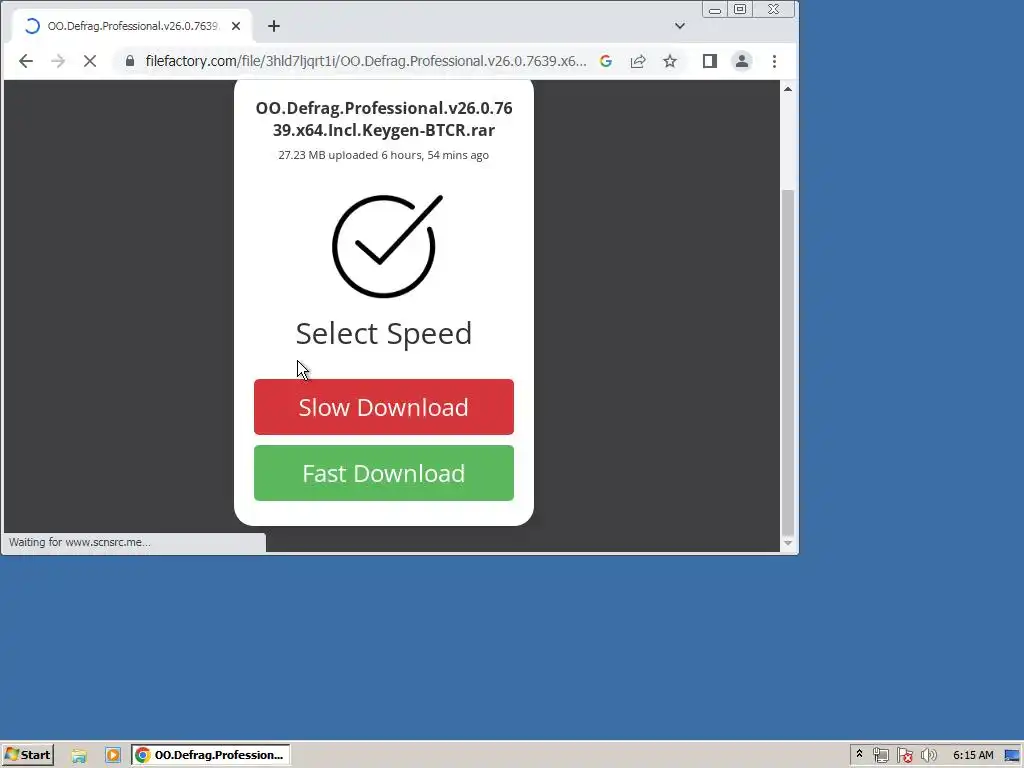The image size is (1024, 768).
Task: Close the OO.Defrag.Professional tab
Action: [236, 26]
